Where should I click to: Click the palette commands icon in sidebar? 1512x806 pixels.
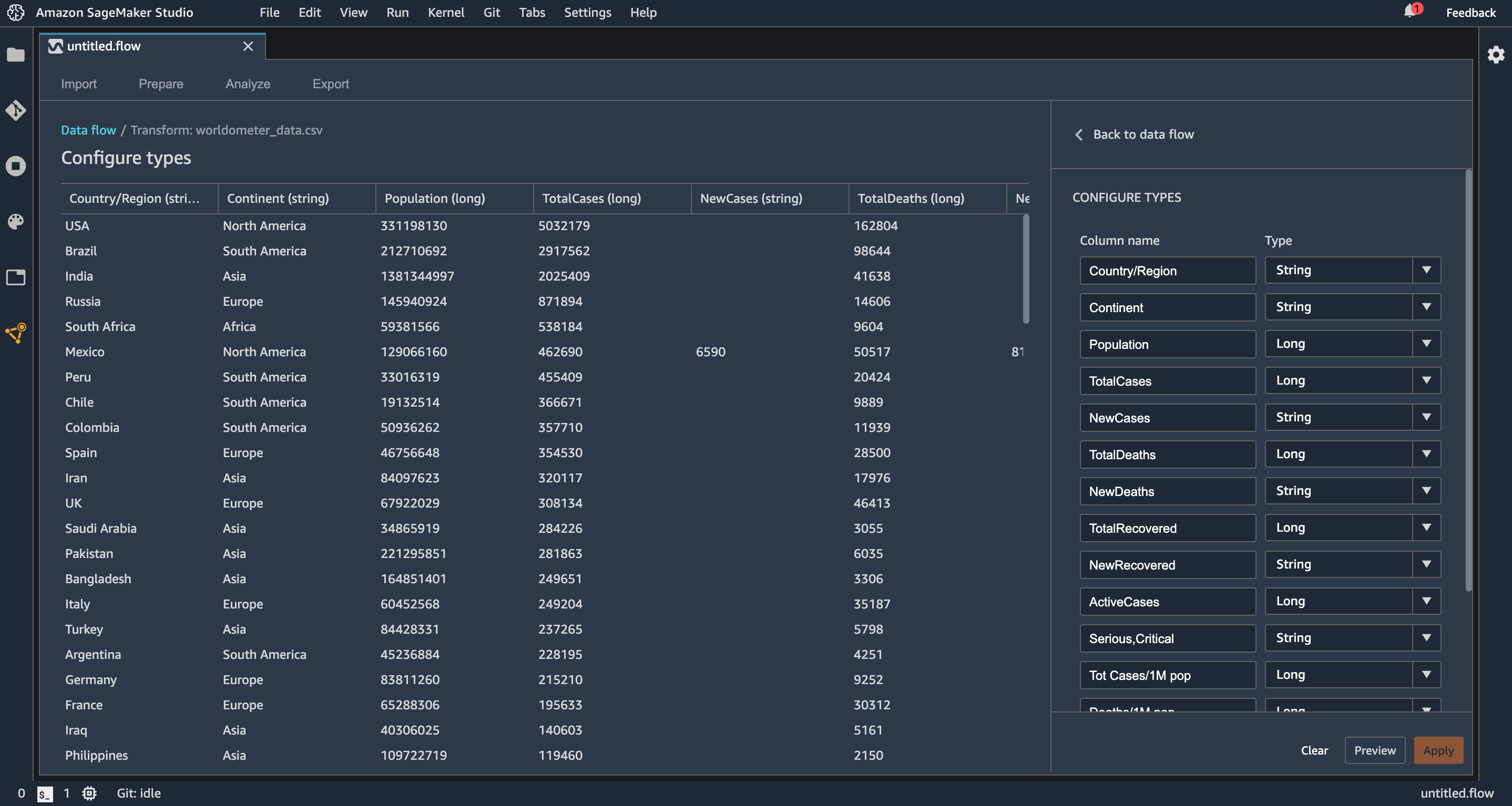click(x=16, y=221)
